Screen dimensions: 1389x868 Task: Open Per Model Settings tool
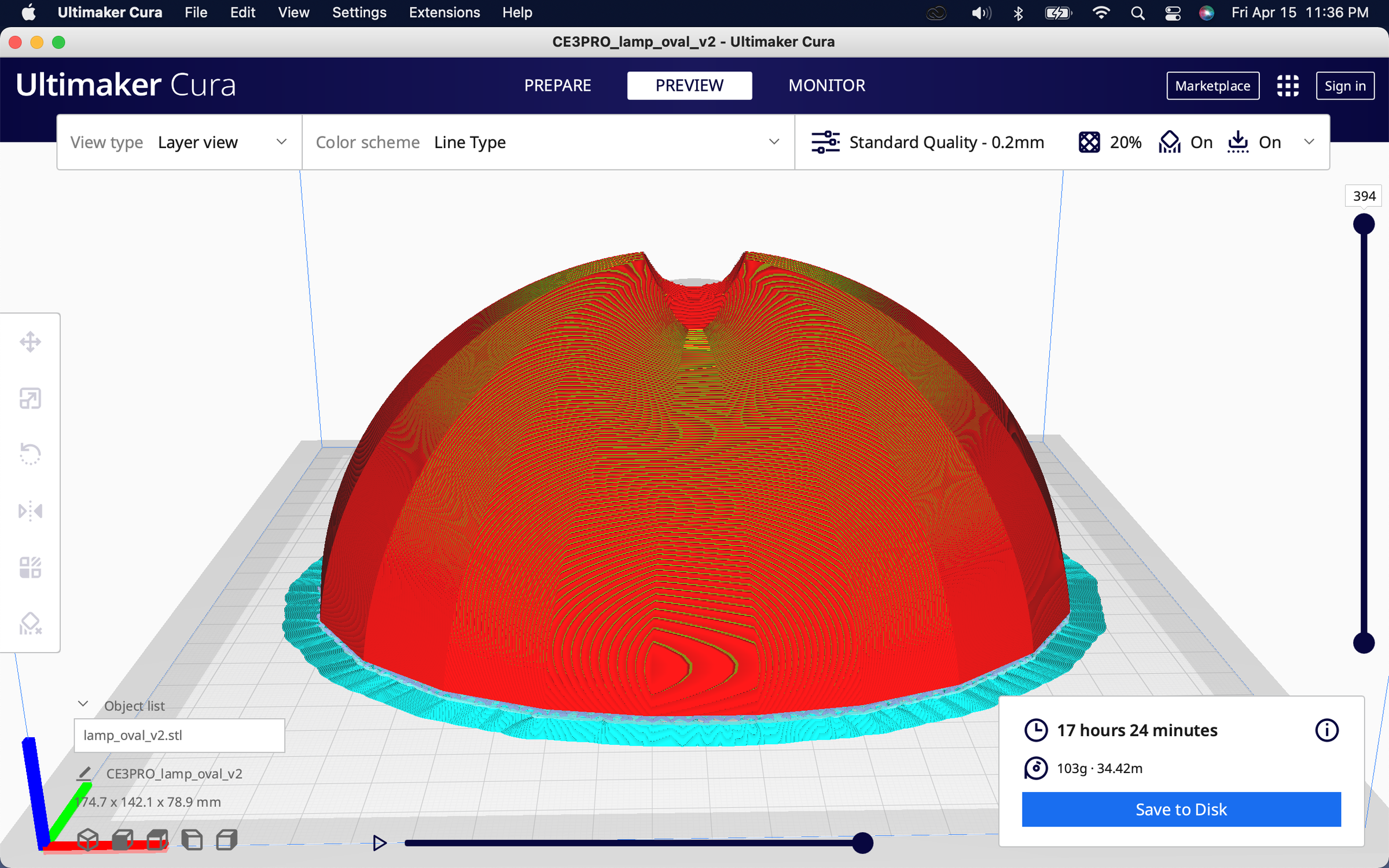tap(30, 567)
